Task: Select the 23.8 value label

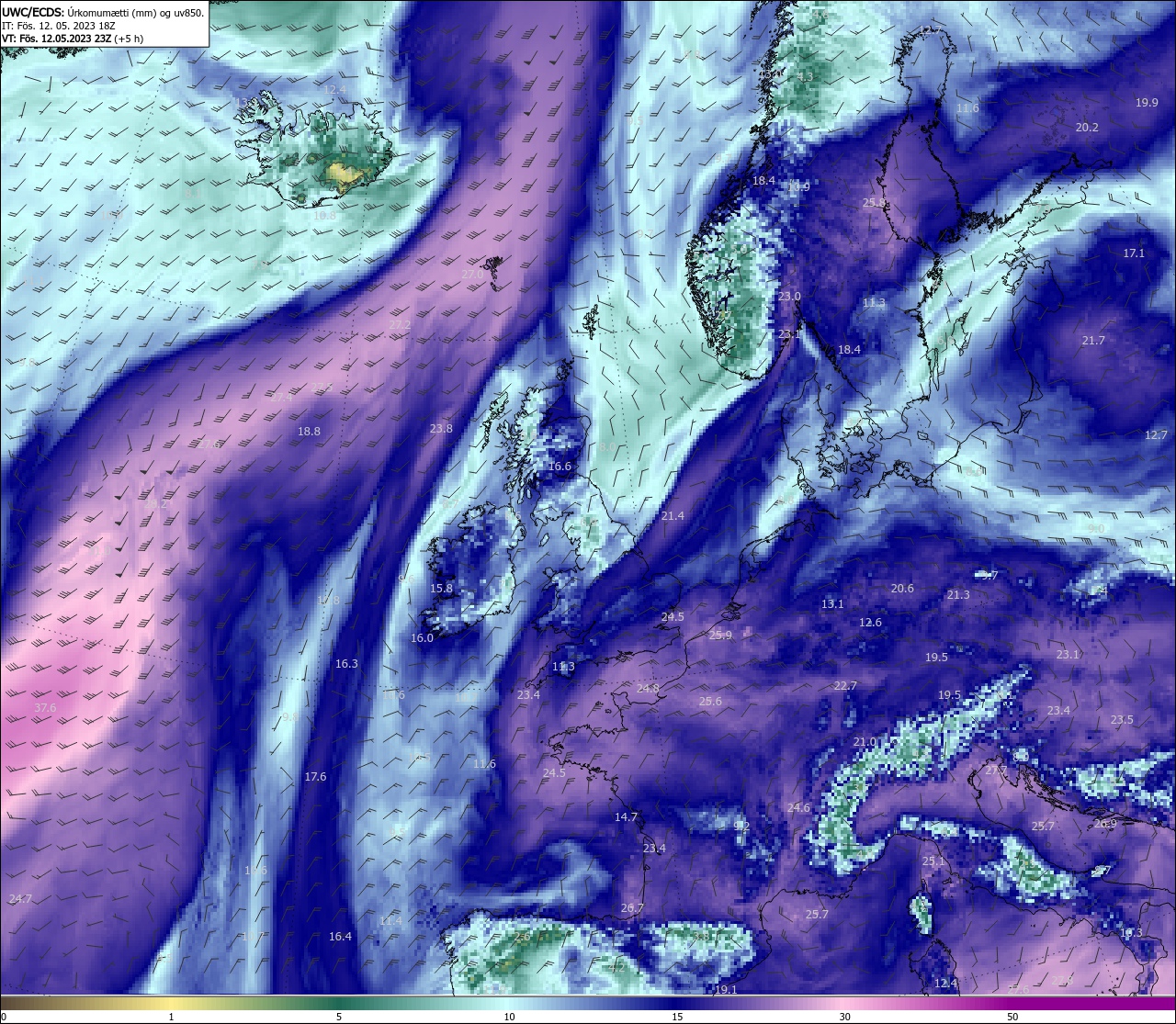Action: tap(441, 428)
